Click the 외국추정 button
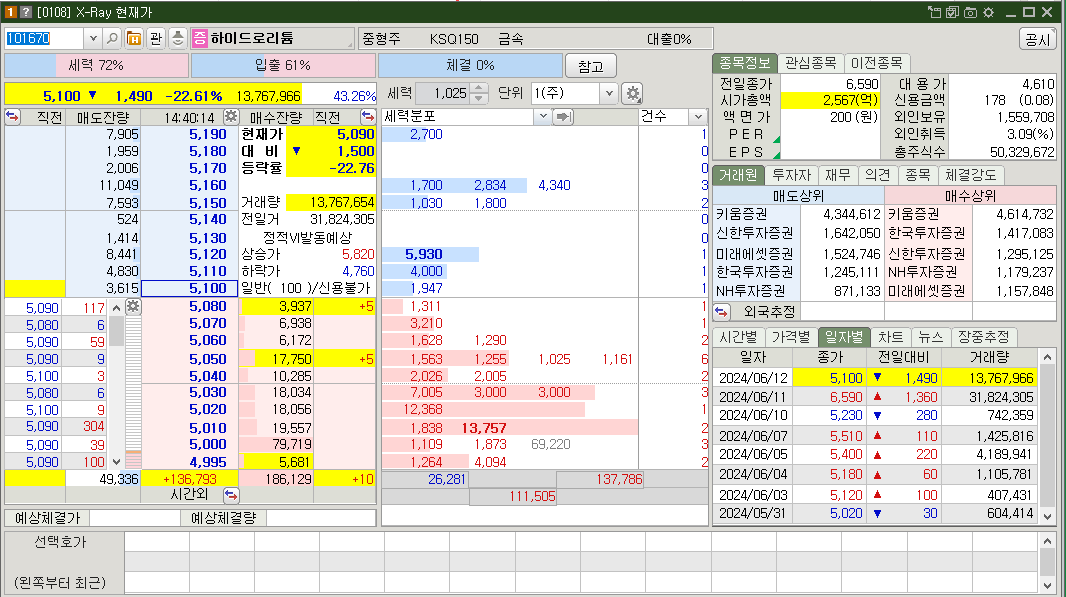Viewport: 1066px width, 597px height. (770, 312)
